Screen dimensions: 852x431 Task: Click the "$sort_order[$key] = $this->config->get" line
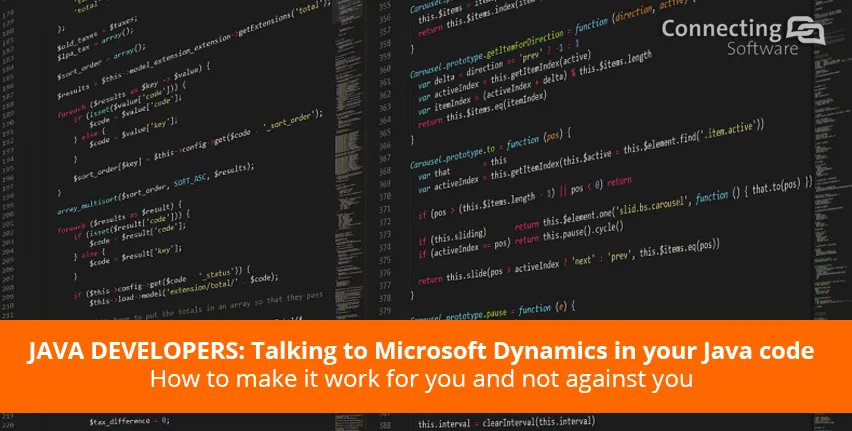pyautogui.click(x=198, y=147)
